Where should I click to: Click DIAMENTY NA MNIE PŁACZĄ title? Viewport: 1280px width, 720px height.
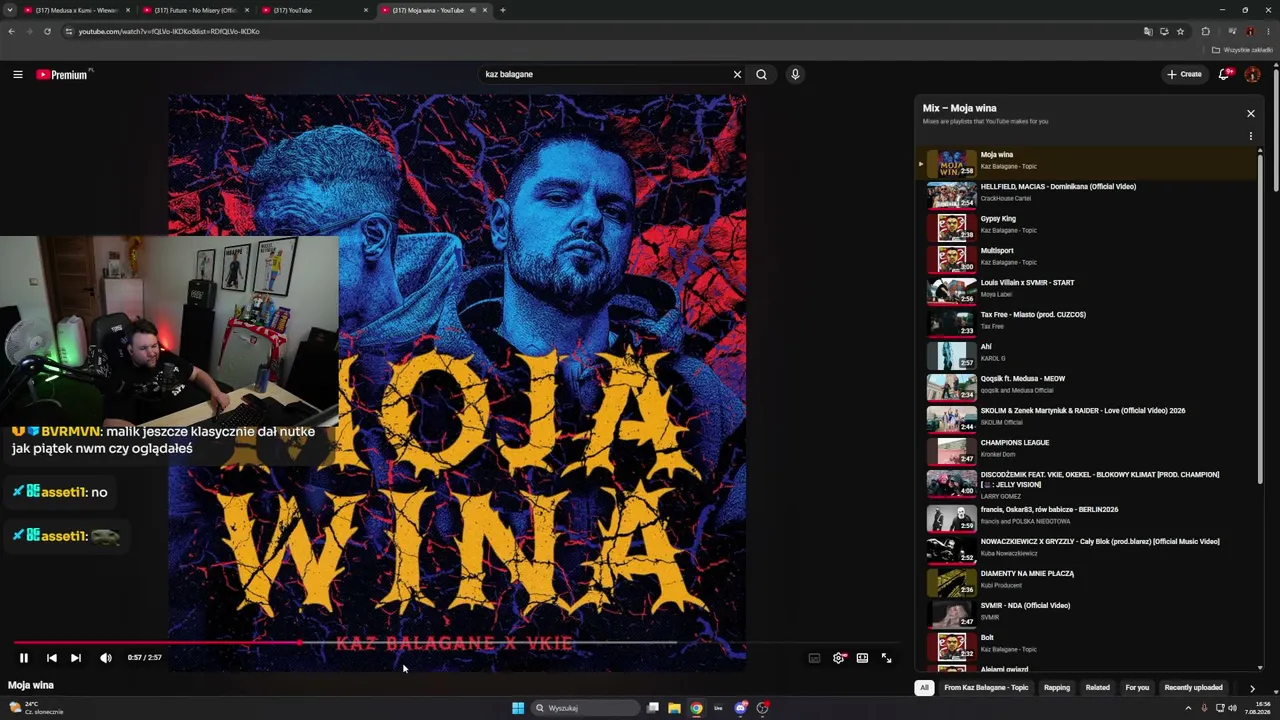[x=1027, y=574]
